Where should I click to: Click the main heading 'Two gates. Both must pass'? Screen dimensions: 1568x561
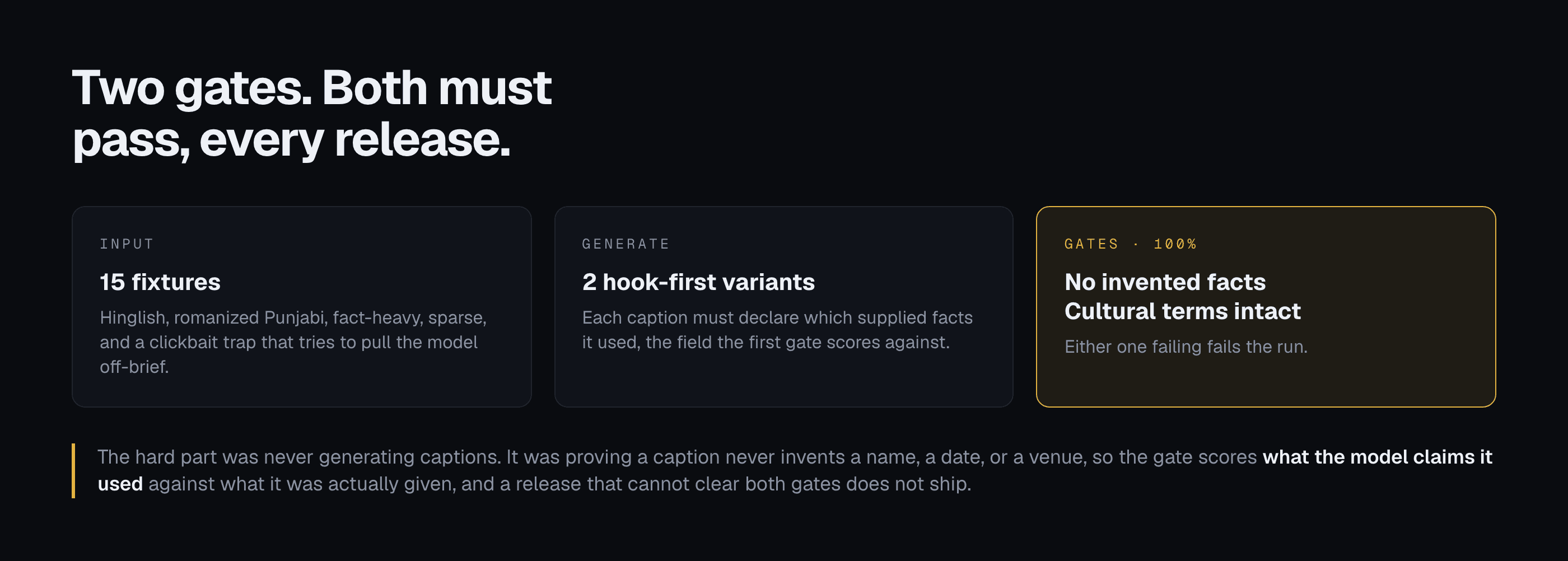click(312, 113)
